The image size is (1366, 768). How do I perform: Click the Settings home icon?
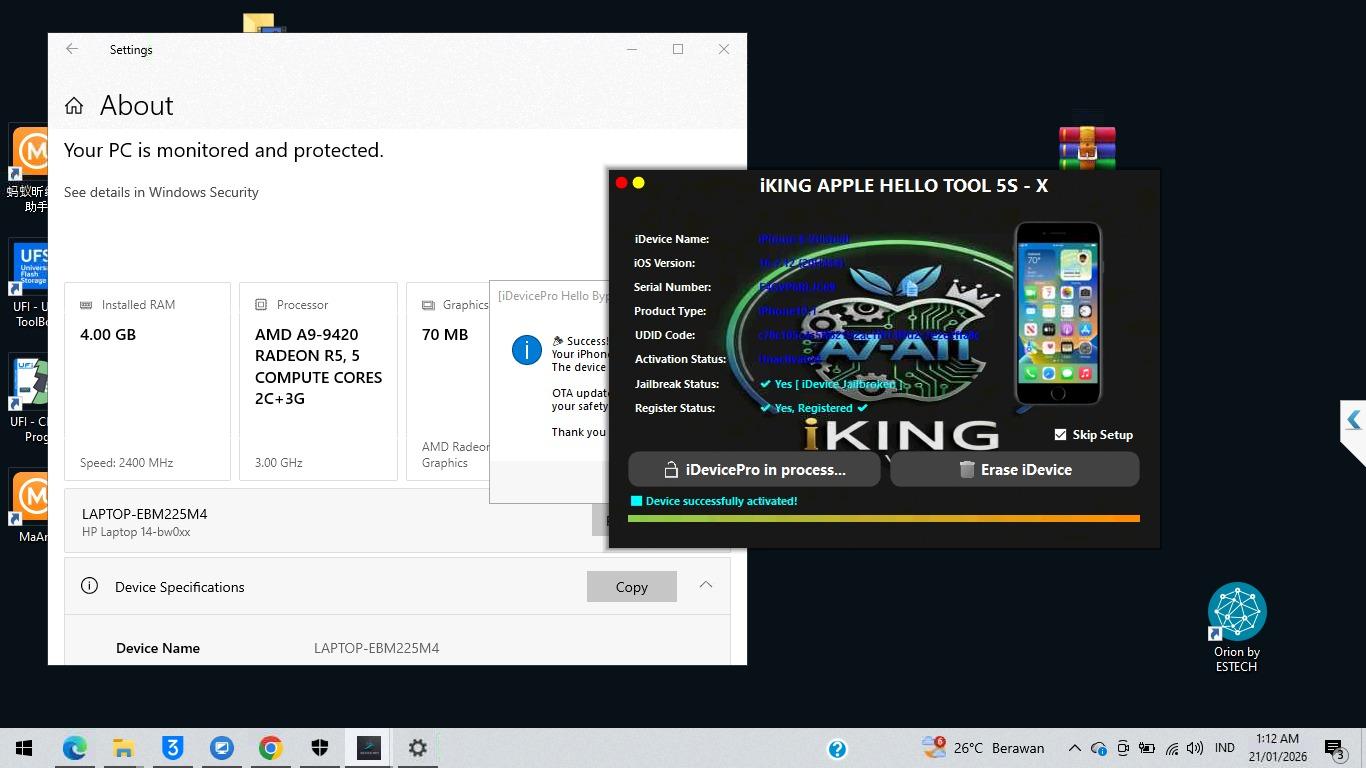click(x=74, y=106)
